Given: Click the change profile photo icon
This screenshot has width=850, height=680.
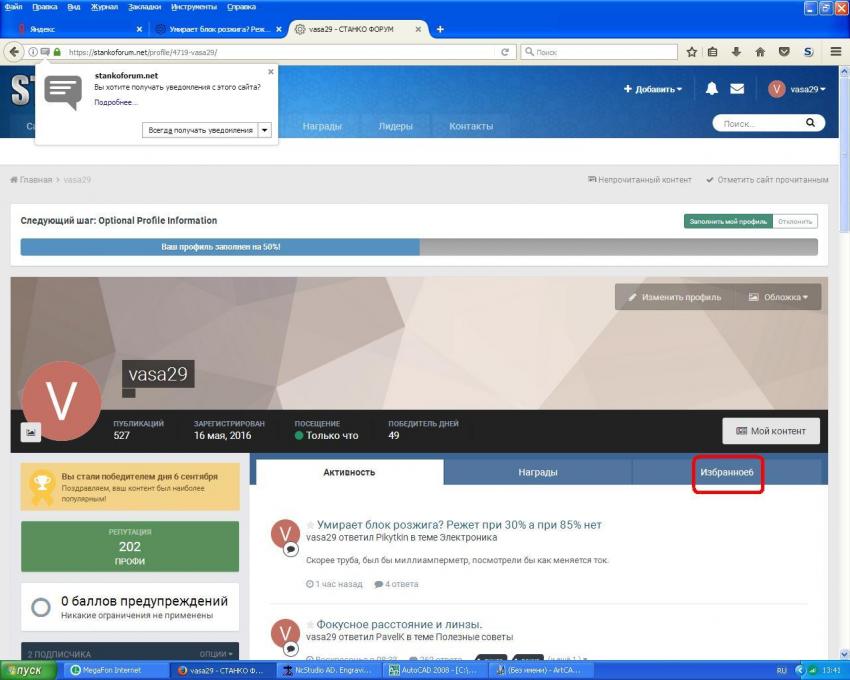Looking at the screenshot, I should [x=31, y=432].
